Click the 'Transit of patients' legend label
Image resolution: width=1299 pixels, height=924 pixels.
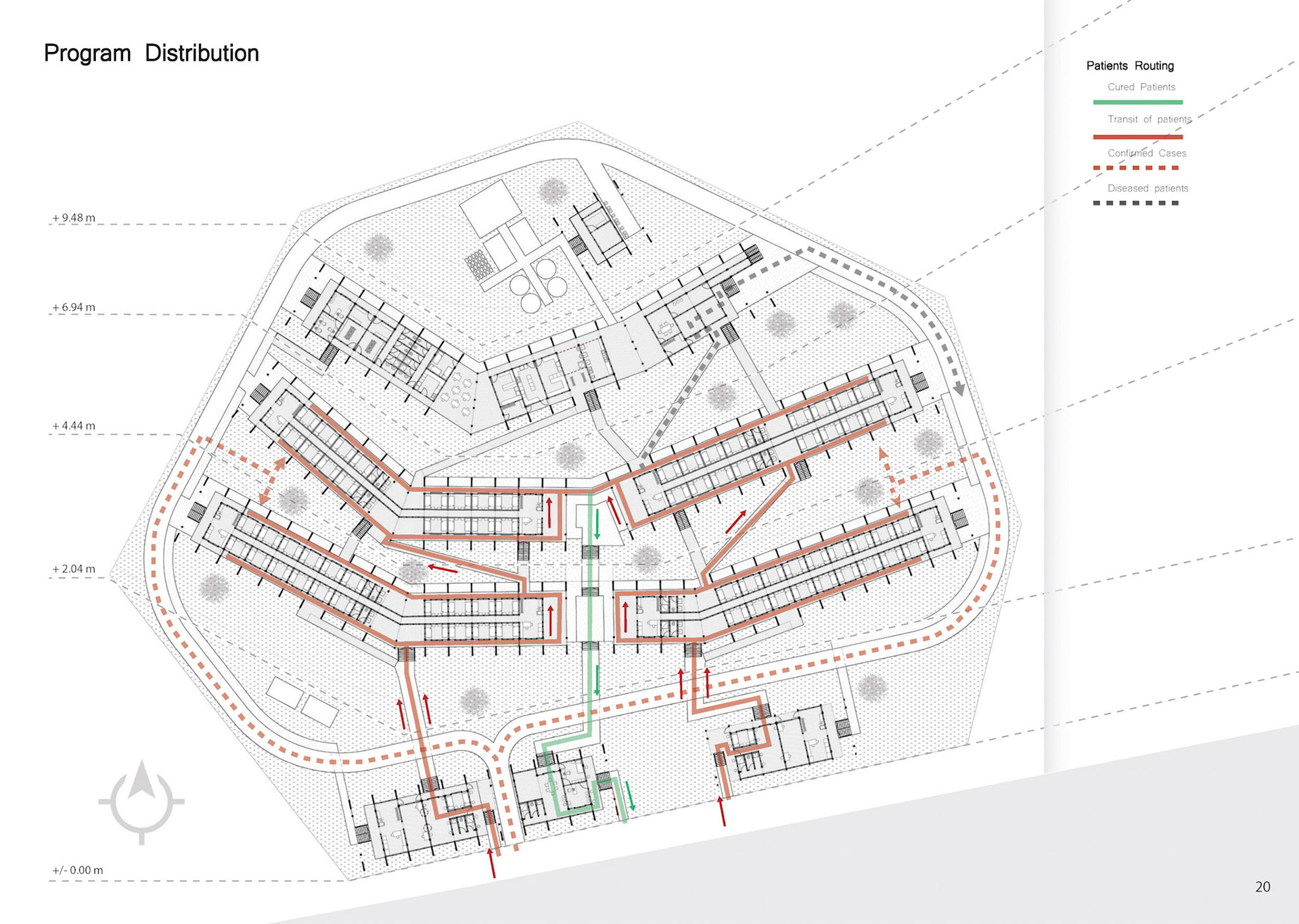click(x=1149, y=119)
